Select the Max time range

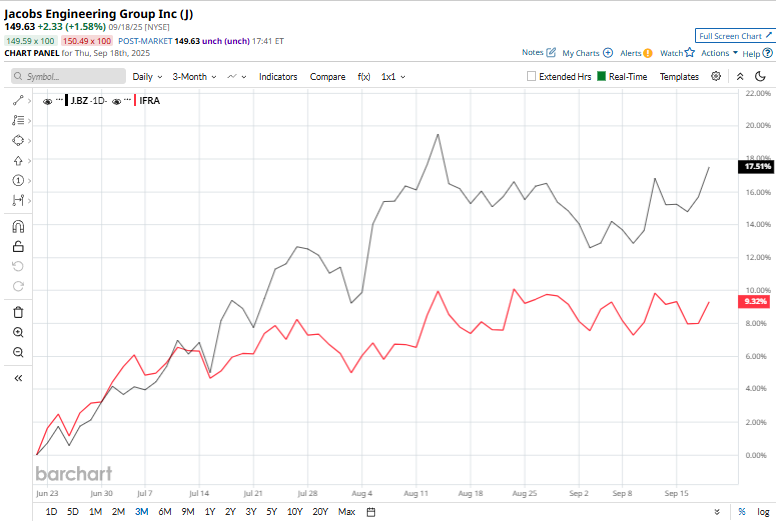click(x=346, y=512)
